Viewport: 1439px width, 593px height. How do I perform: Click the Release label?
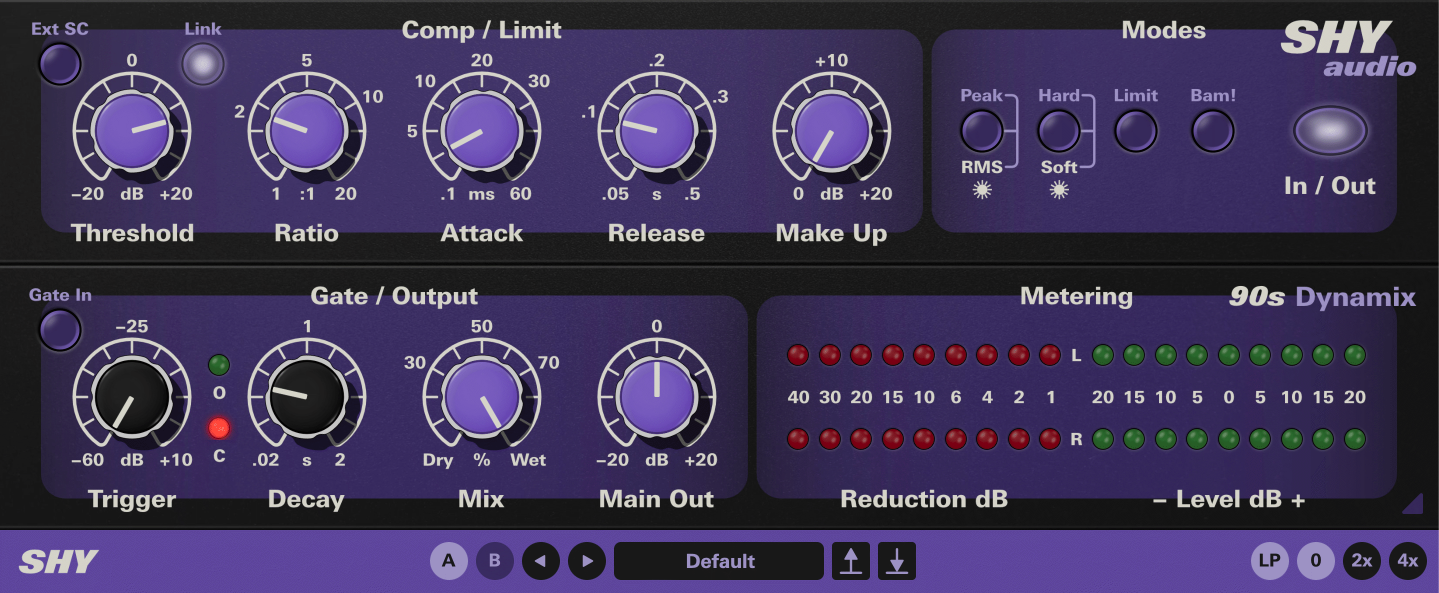coord(656,234)
